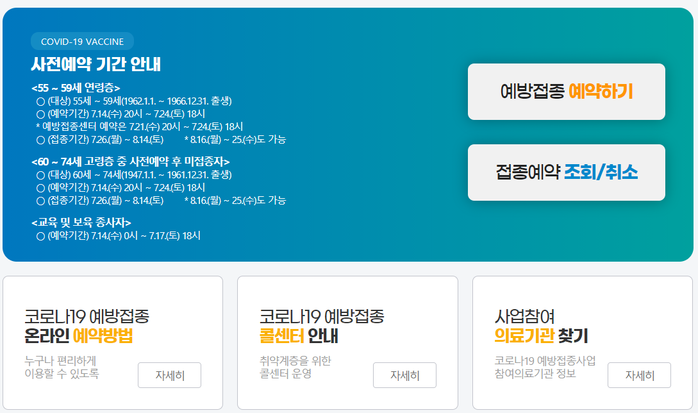Click the 예방접종 예약하기 button
Viewport: 698px width, 413px height.
pos(566,92)
